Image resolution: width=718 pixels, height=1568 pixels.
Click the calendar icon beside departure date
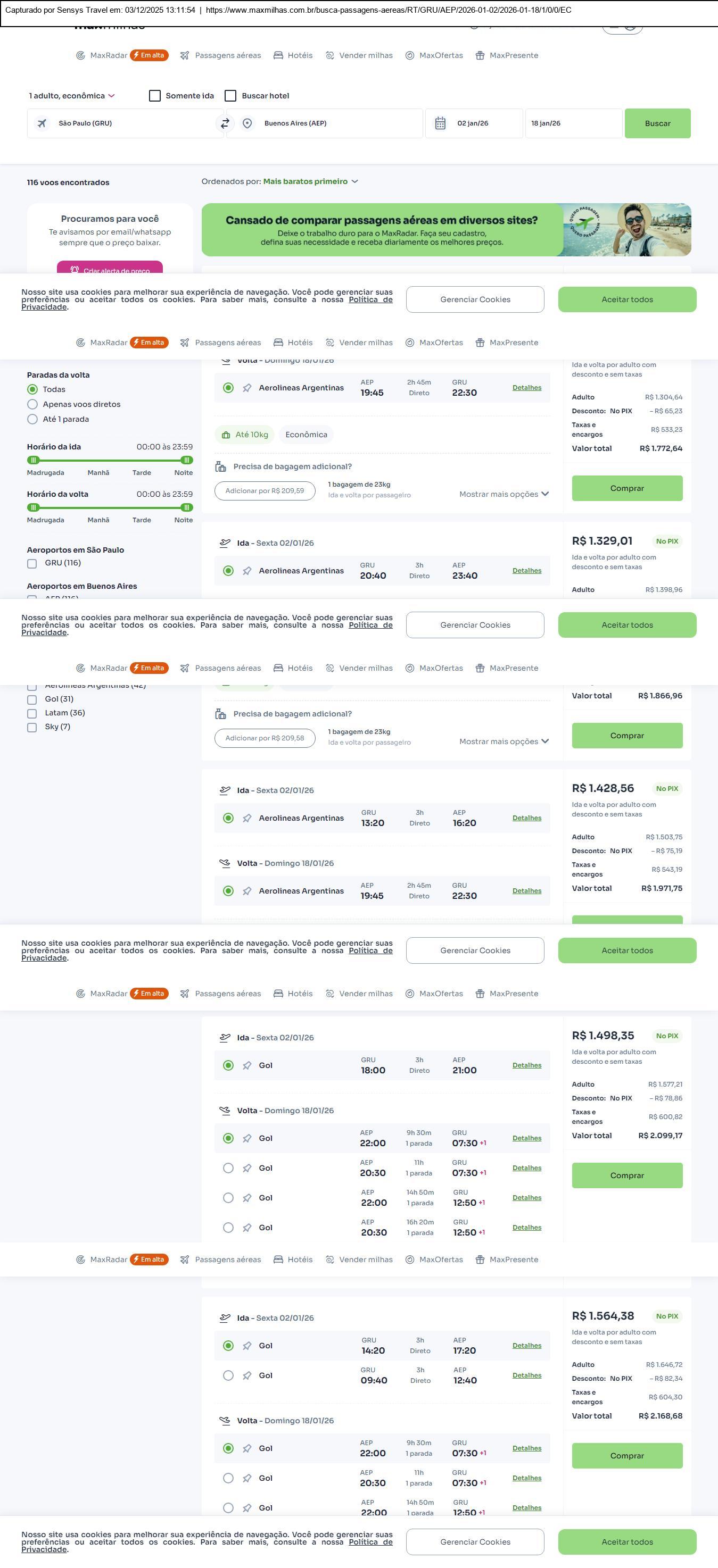pyautogui.click(x=440, y=123)
